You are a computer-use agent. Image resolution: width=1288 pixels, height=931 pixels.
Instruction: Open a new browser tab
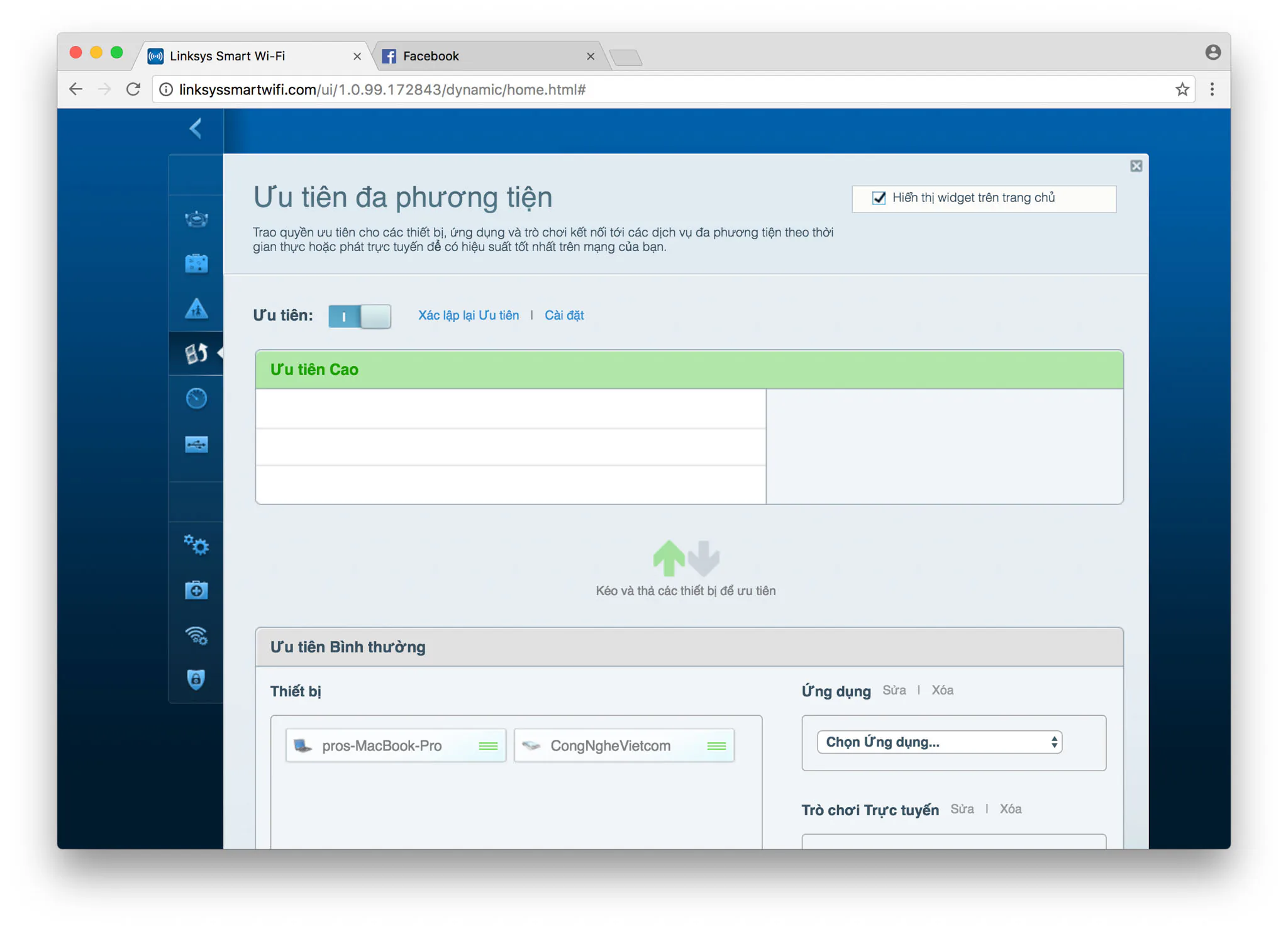tap(626, 58)
